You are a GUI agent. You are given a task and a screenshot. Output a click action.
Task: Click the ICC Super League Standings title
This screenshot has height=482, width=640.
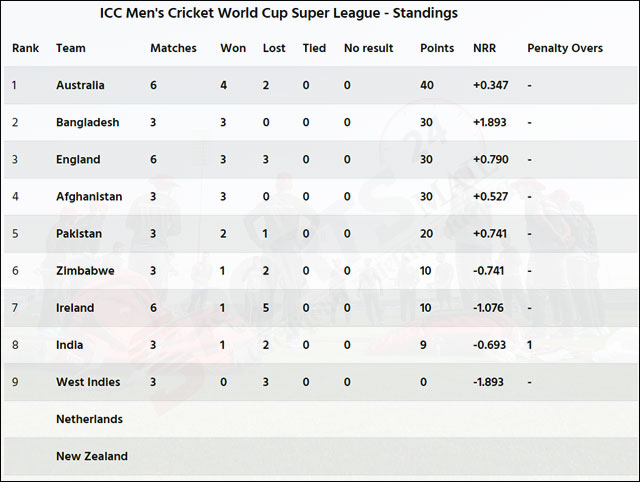tap(279, 13)
